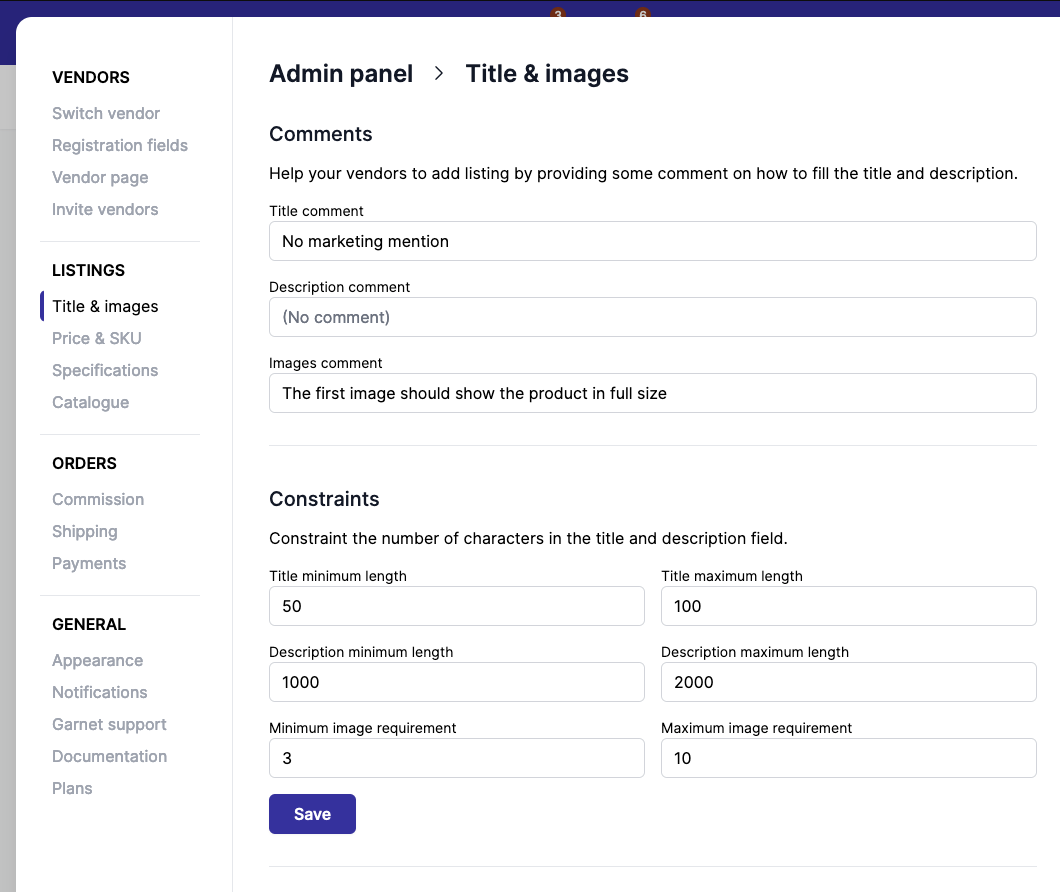The height and width of the screenshot is (892, 1060).
Task: Click the Save button
Action: coord(312,814)
